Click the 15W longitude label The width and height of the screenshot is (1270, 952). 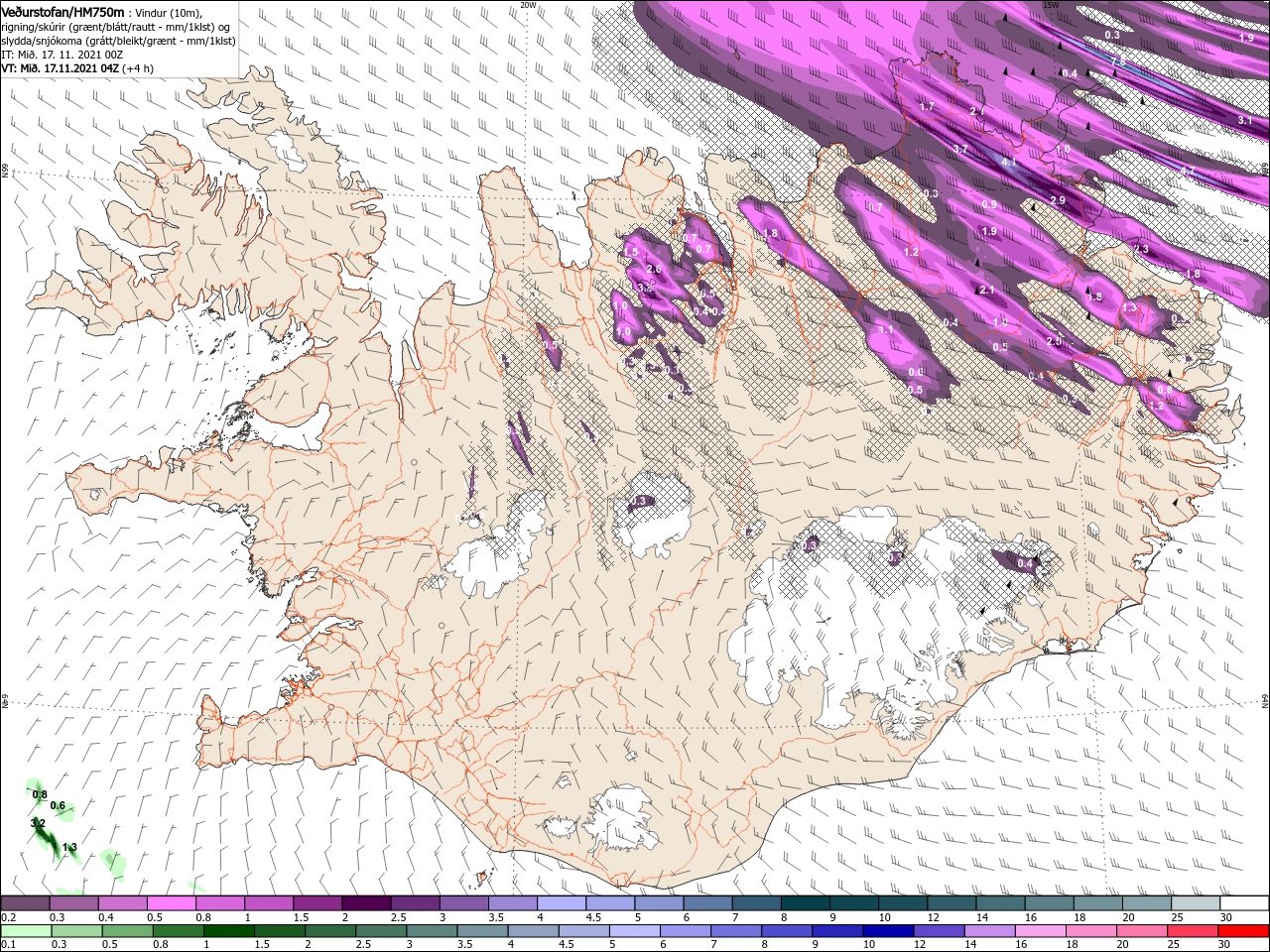[1051, 5]
